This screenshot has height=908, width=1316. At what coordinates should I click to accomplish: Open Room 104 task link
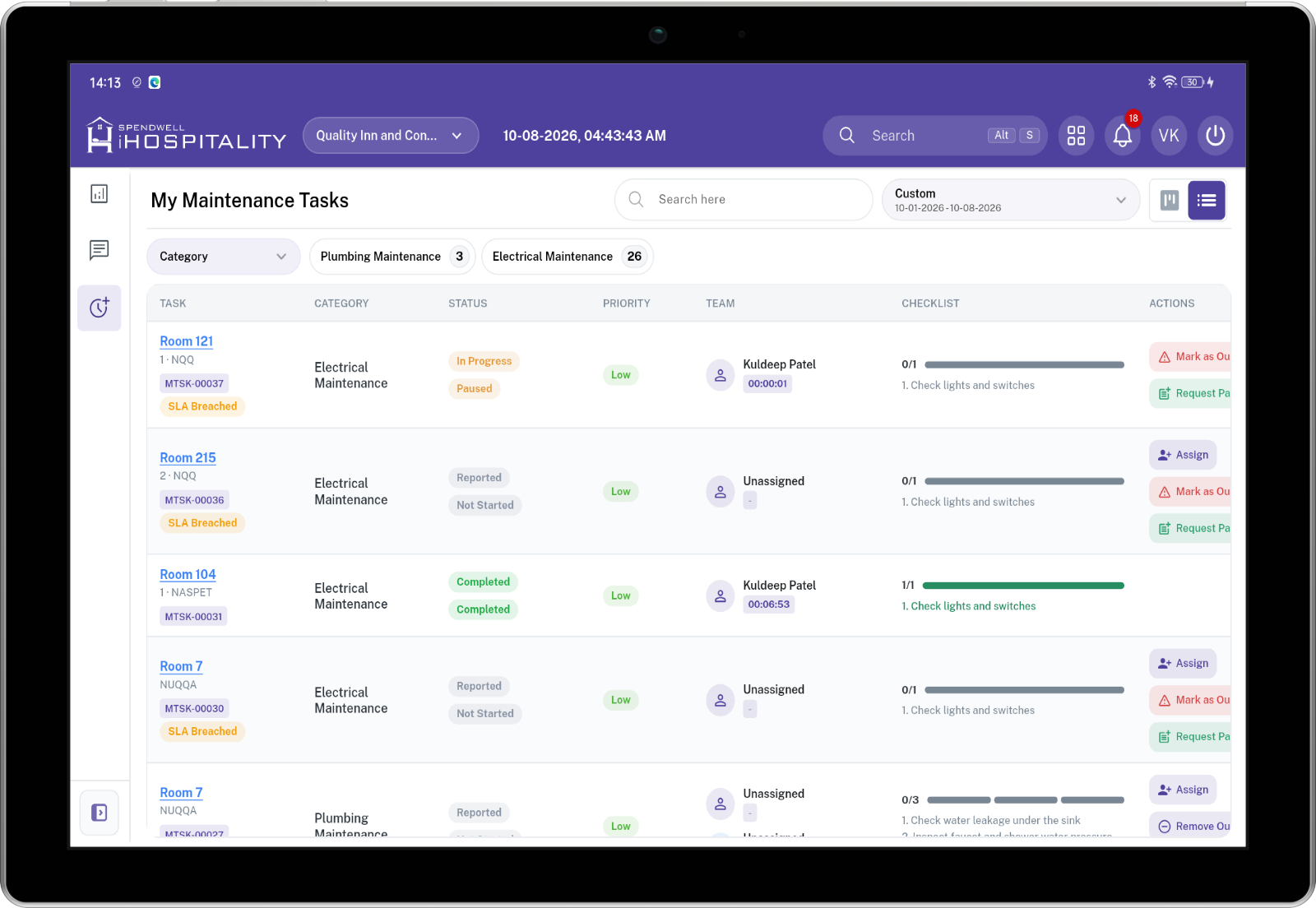pyautogui.click(x=188, y=575)
